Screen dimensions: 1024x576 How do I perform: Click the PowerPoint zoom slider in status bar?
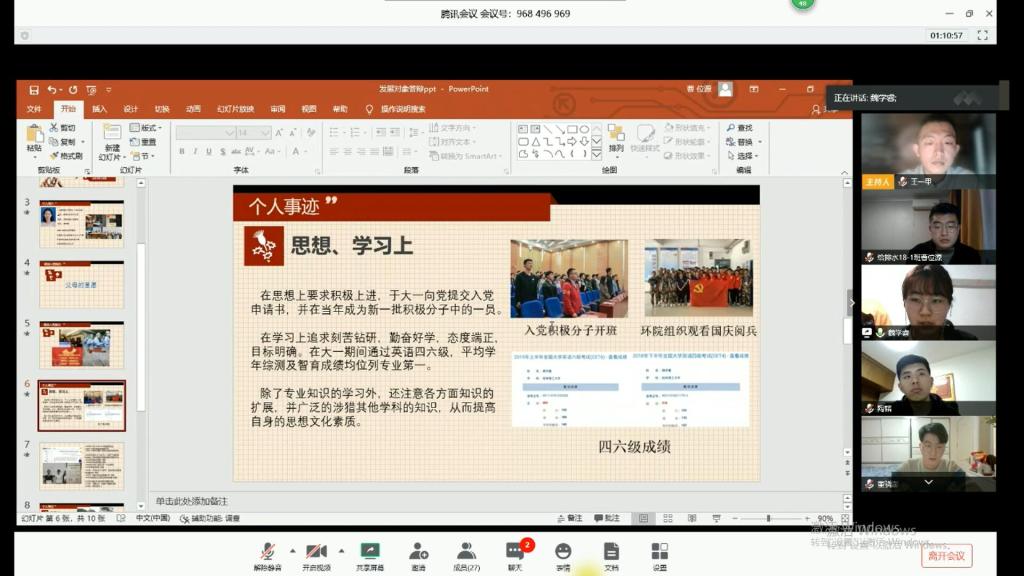click(x=768, y=519)
